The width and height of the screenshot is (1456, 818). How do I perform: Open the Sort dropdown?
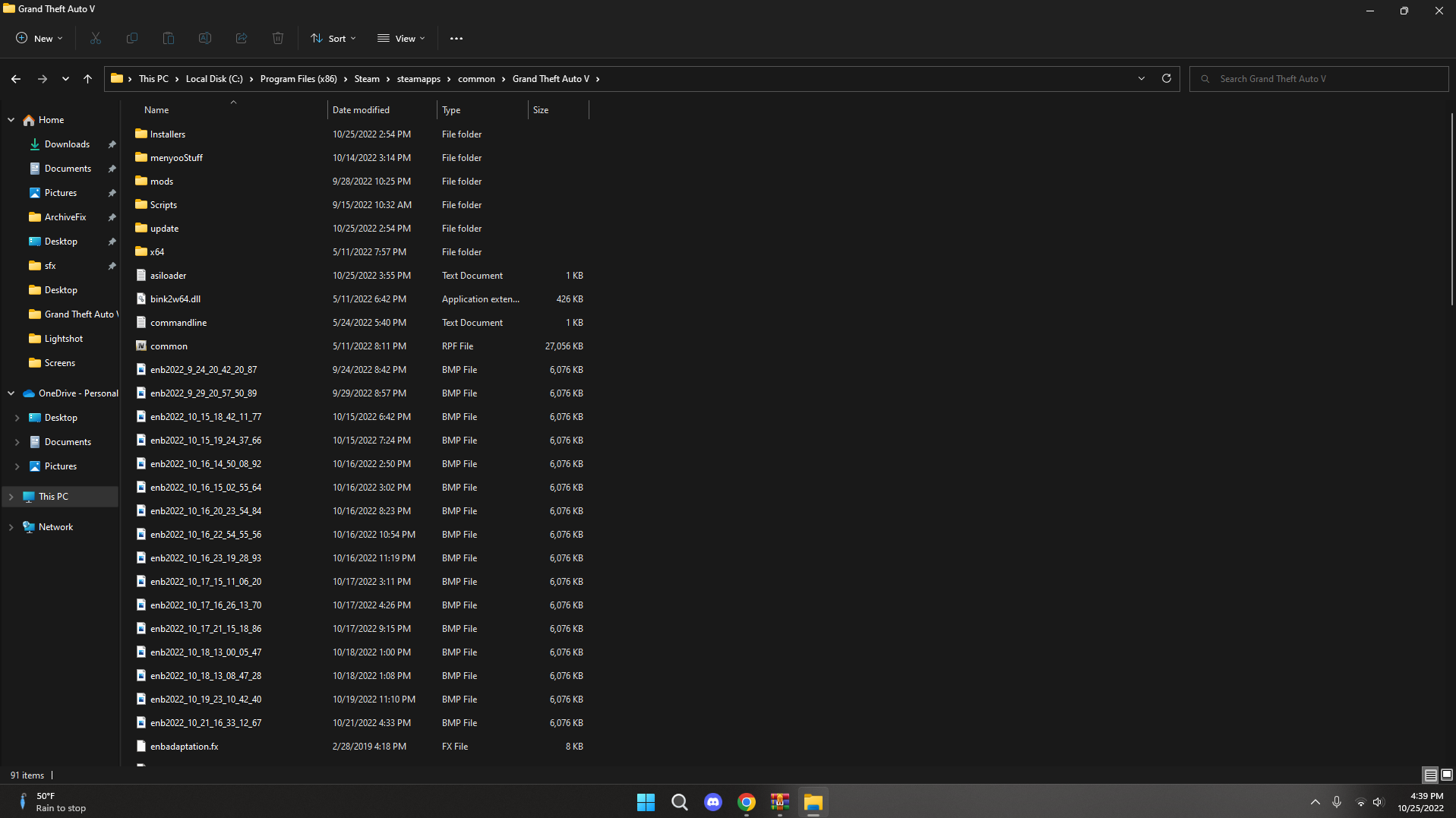332,38
